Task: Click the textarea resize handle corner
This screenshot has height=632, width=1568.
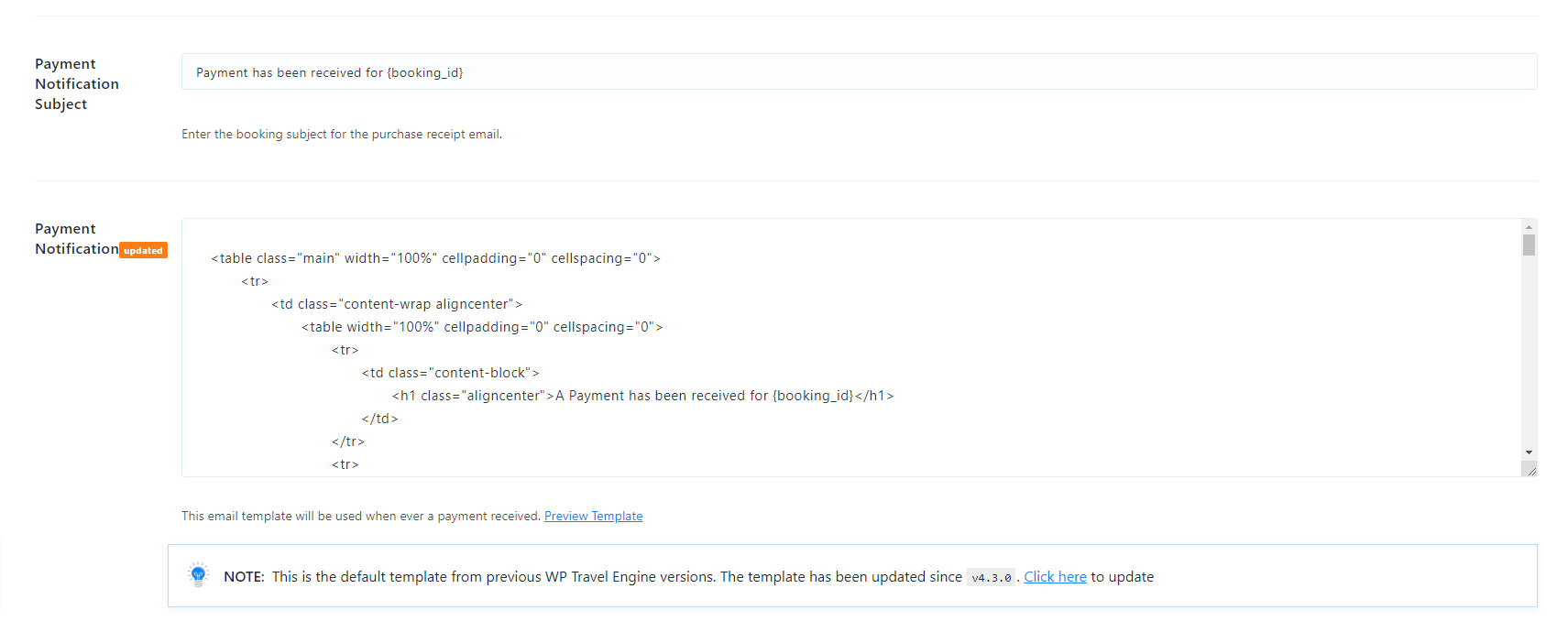Action: coord(1530,469)
